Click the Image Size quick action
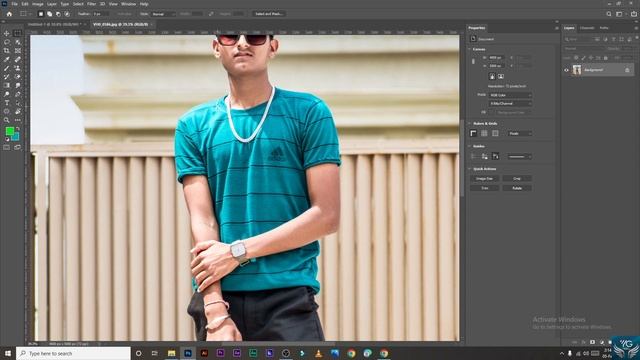640x360 pixels. coord(484,179)
